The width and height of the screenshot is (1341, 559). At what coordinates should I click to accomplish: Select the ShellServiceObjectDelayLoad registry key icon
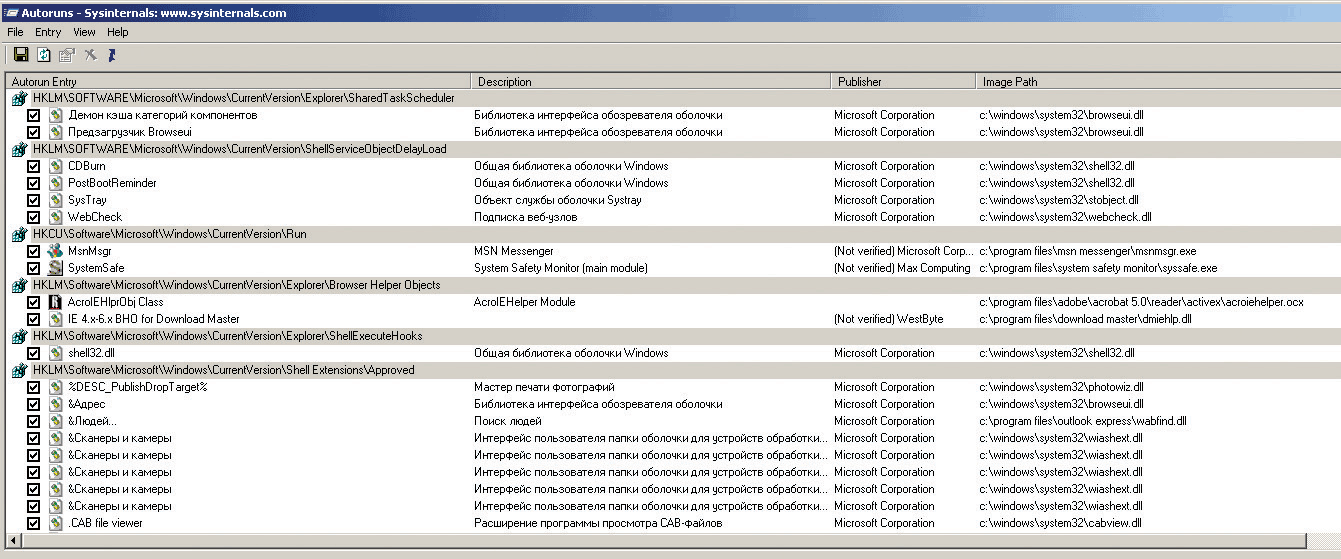click(19, 149)
